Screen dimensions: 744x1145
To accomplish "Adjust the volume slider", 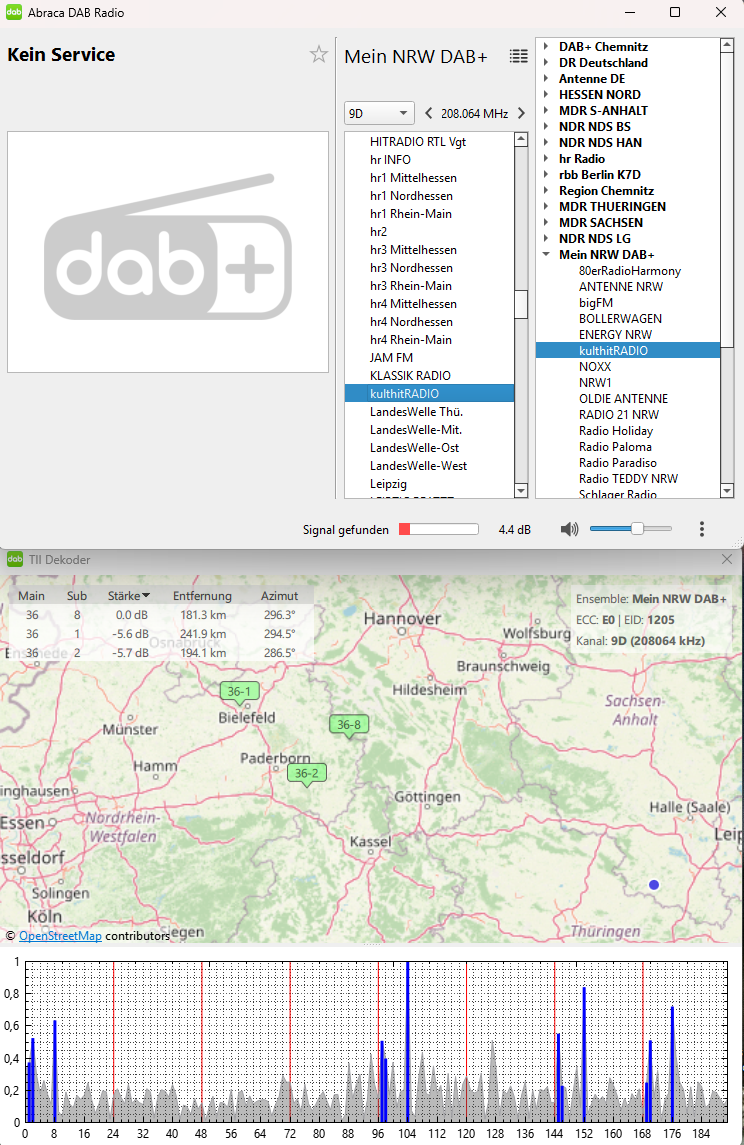I will click(631, 529).
